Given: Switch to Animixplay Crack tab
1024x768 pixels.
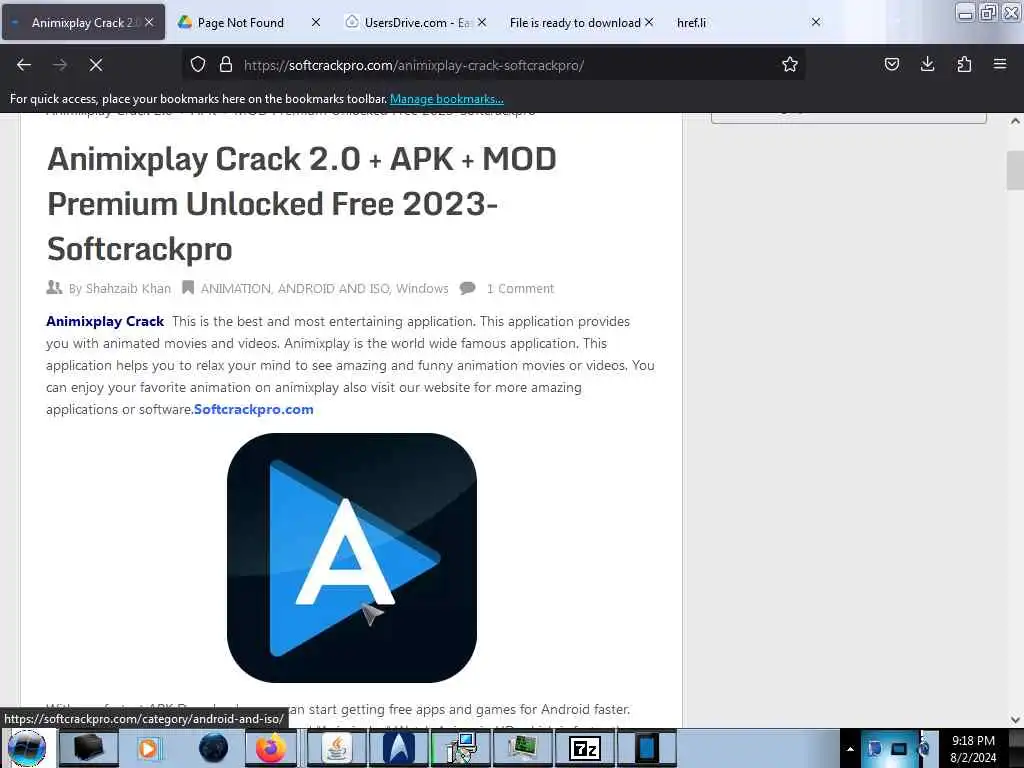Looking at the screenshot, I should tap(83, 22).
